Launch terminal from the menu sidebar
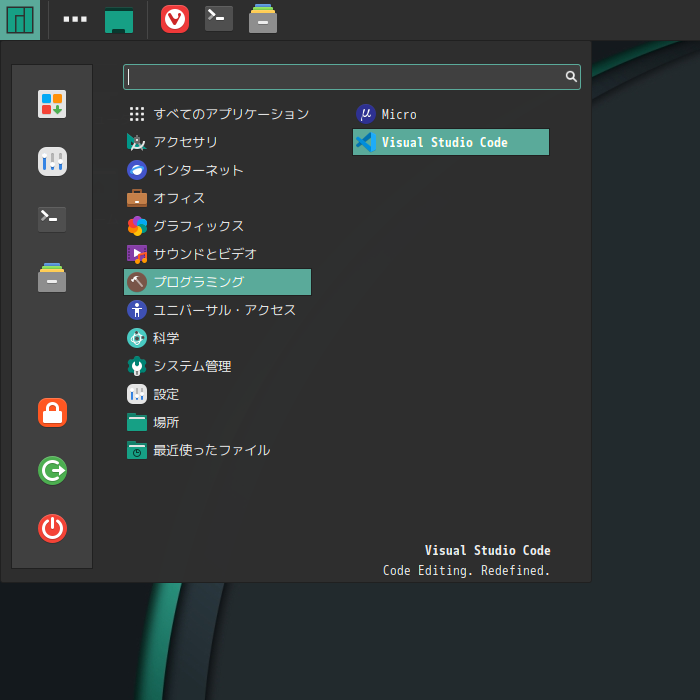Viewport: 700px width, 700px height. (52, 219)
